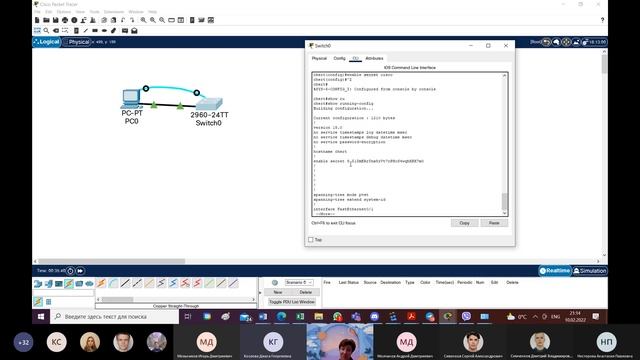Open the Attributes tab in Switch0 window
This screenshot has width=640, height=360.
click(x=374, y=58)
